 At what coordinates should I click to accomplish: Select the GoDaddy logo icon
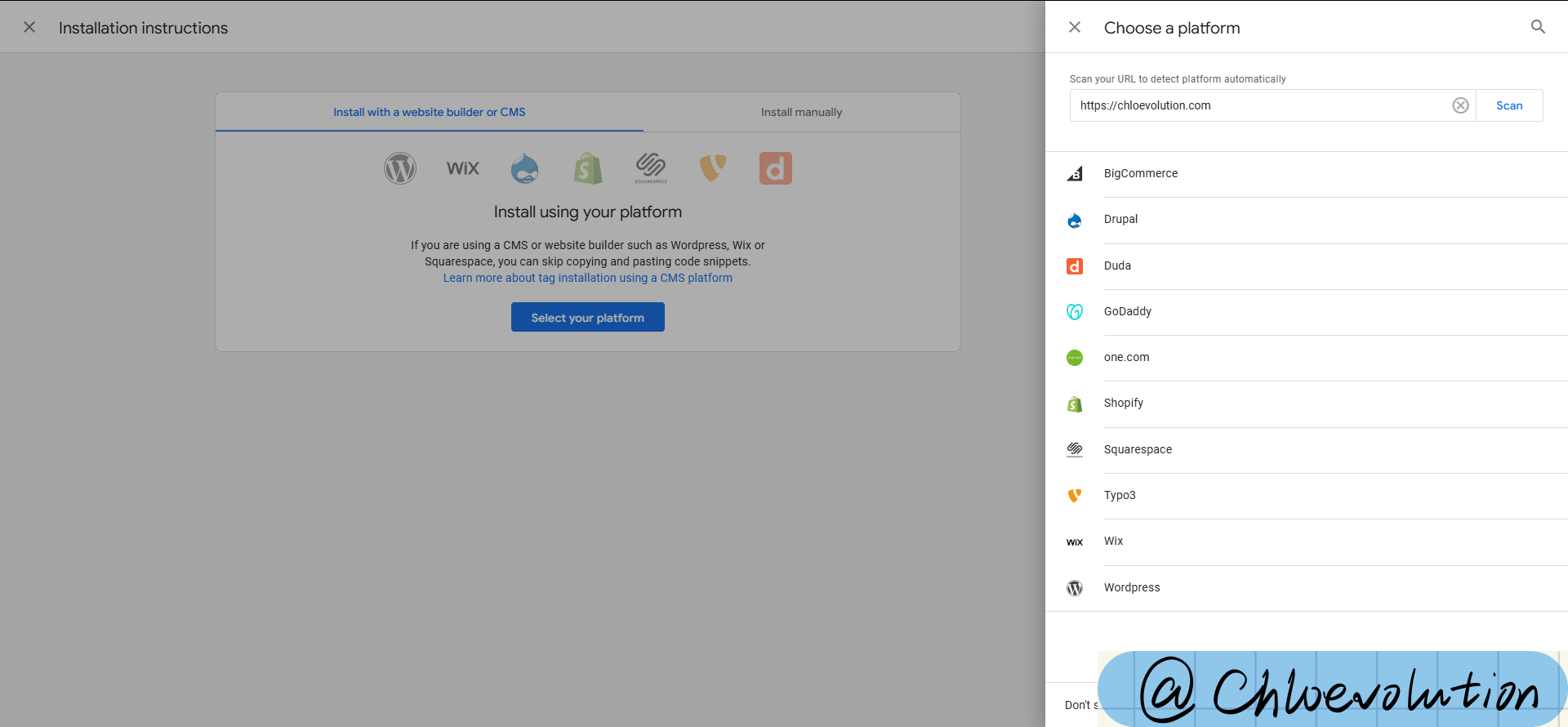pos(1075,312)
